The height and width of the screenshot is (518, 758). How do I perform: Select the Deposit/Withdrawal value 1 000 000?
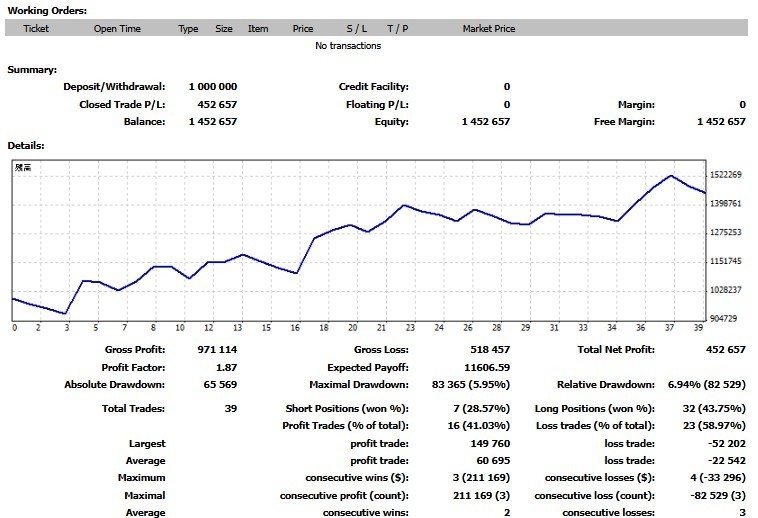point(213,87)
